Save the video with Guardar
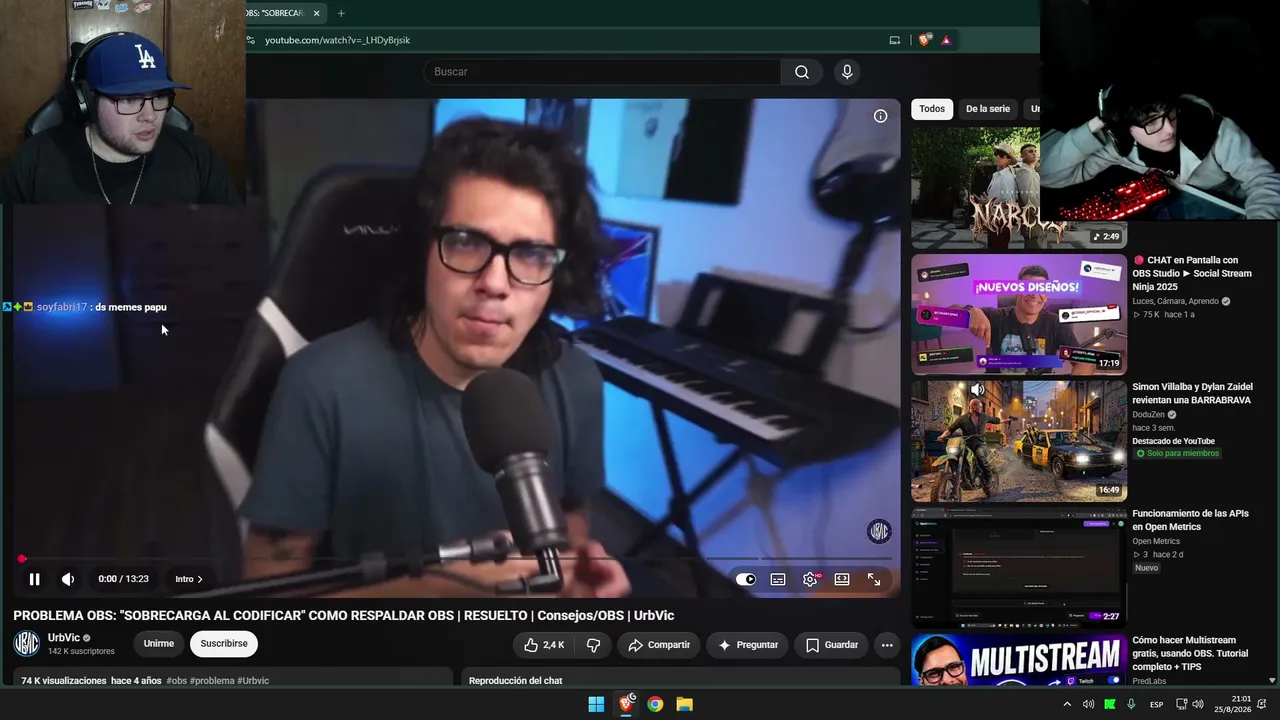 [x=832, y=645]
